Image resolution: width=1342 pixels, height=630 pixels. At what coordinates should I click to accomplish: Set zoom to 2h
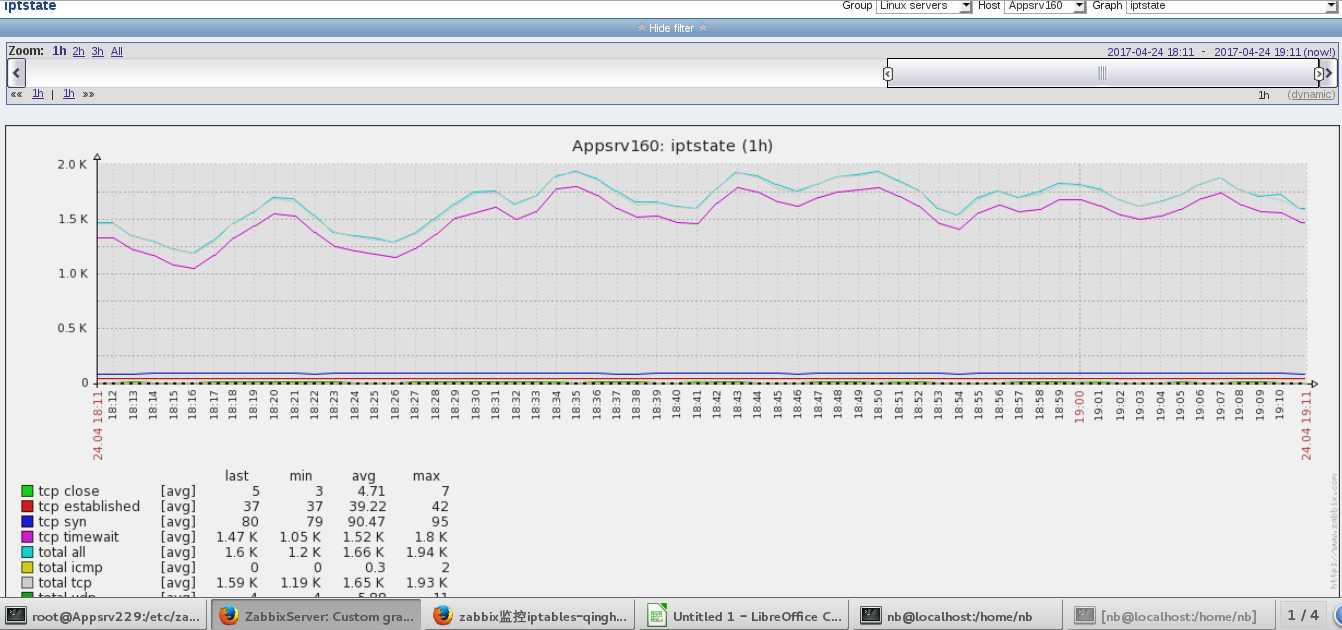click(x=78, y=51)
